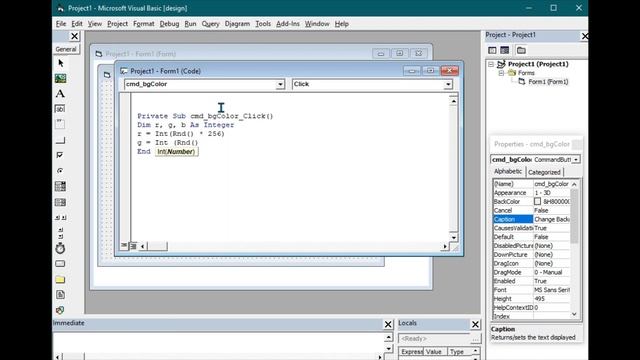Click Toggle Folders icon in Project panel

[521, 50]
